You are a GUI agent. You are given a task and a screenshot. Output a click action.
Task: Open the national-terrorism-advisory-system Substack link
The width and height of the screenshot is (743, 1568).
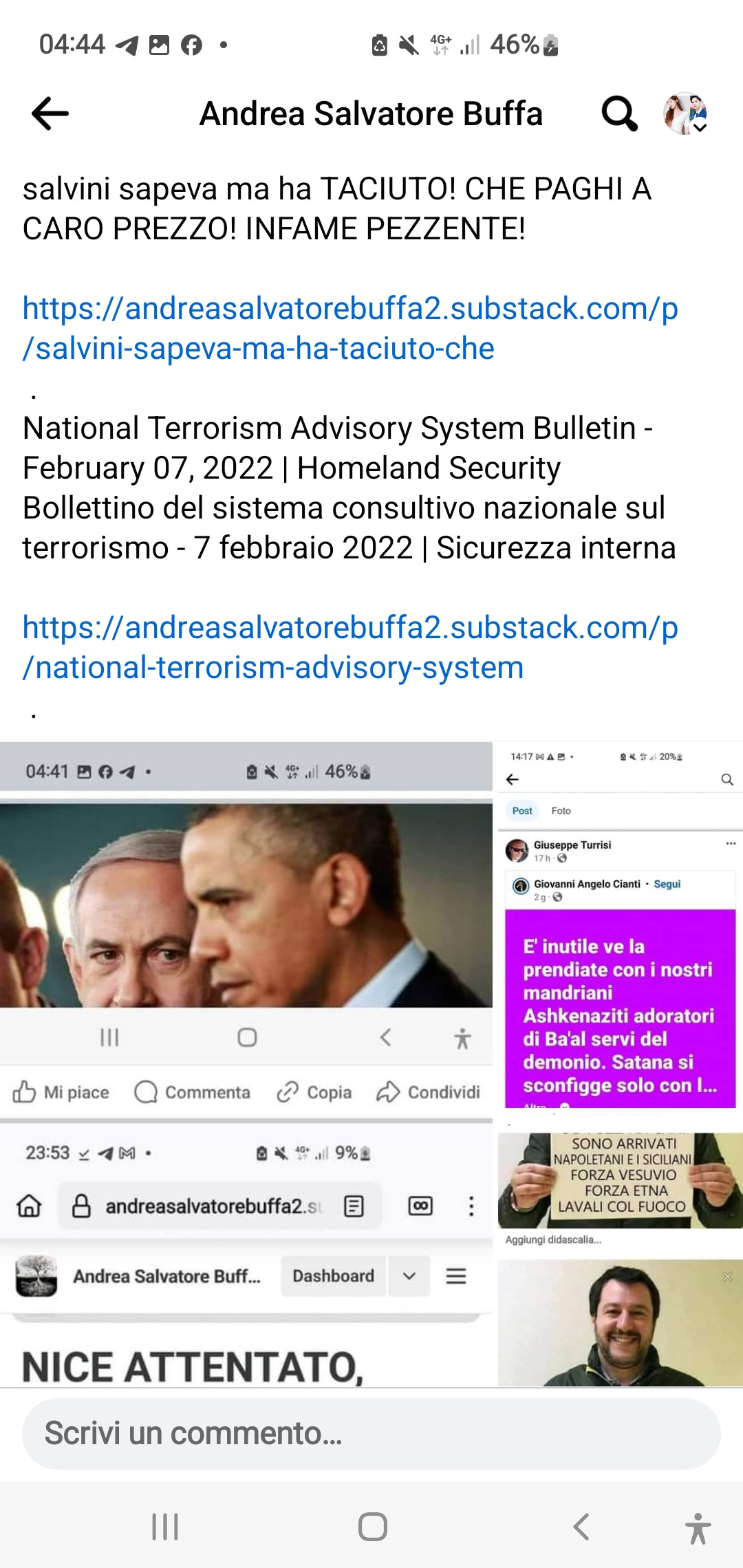(350, 647)
